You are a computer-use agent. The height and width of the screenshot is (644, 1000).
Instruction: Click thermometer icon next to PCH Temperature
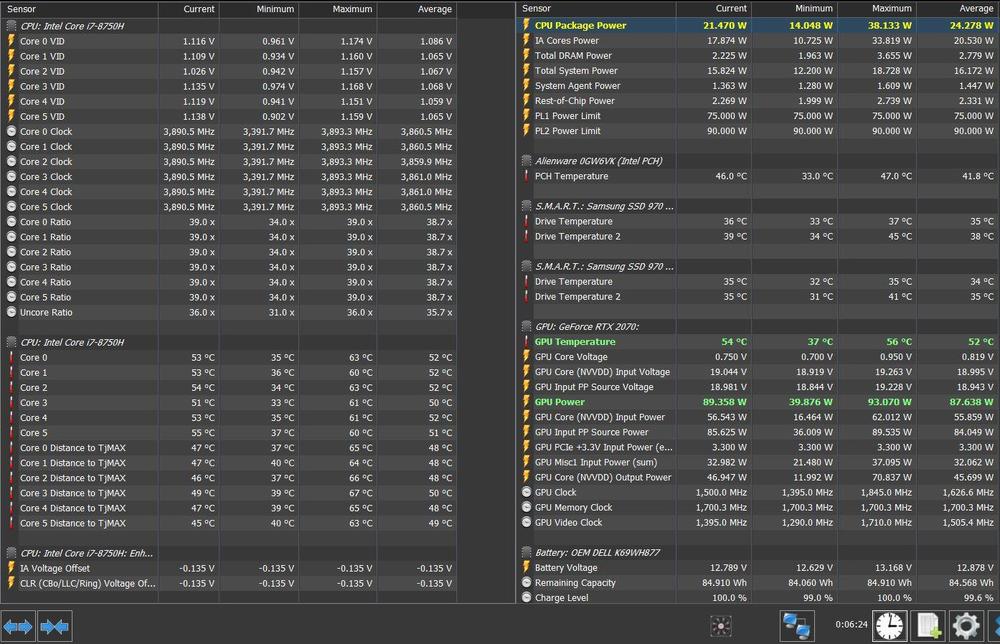(x=526, y=176)
